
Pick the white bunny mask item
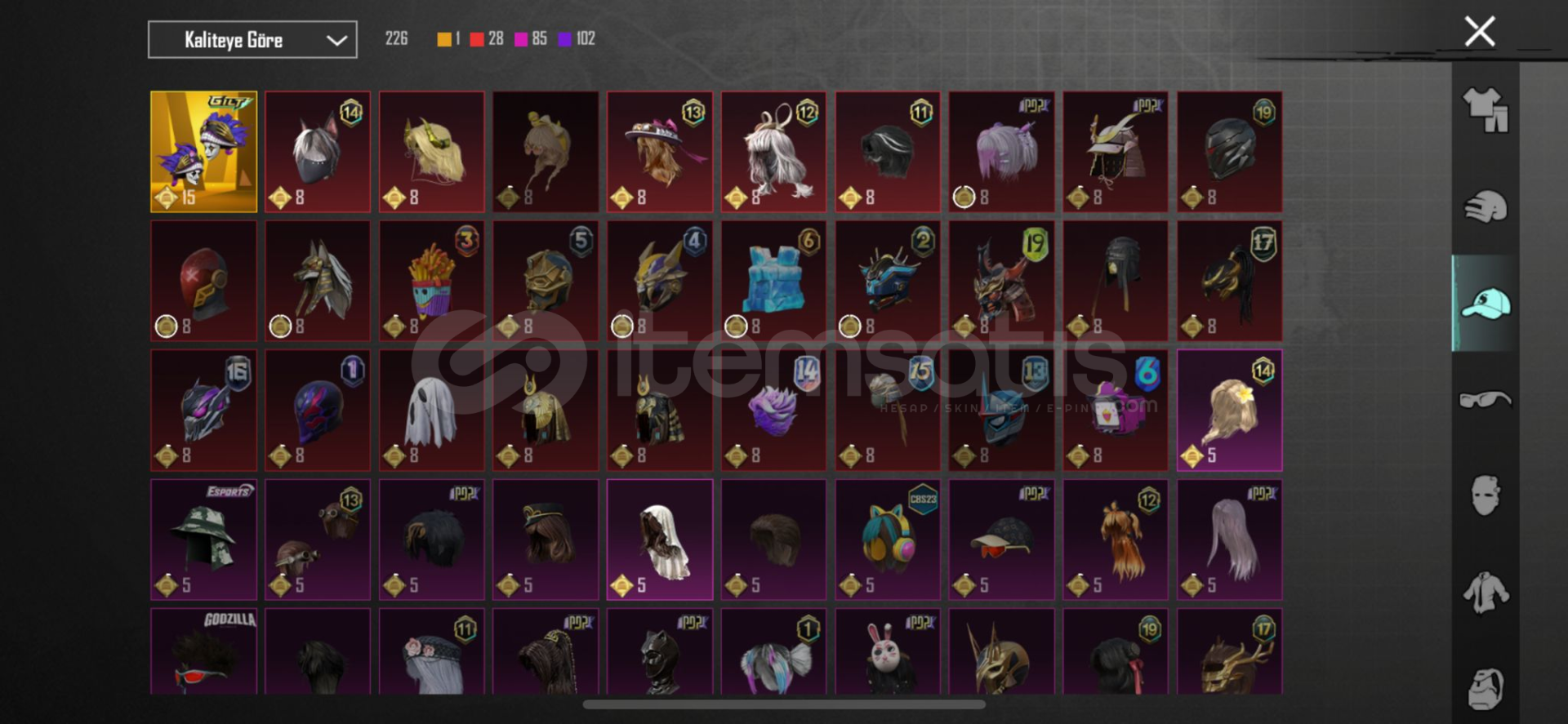coord(888,651)
